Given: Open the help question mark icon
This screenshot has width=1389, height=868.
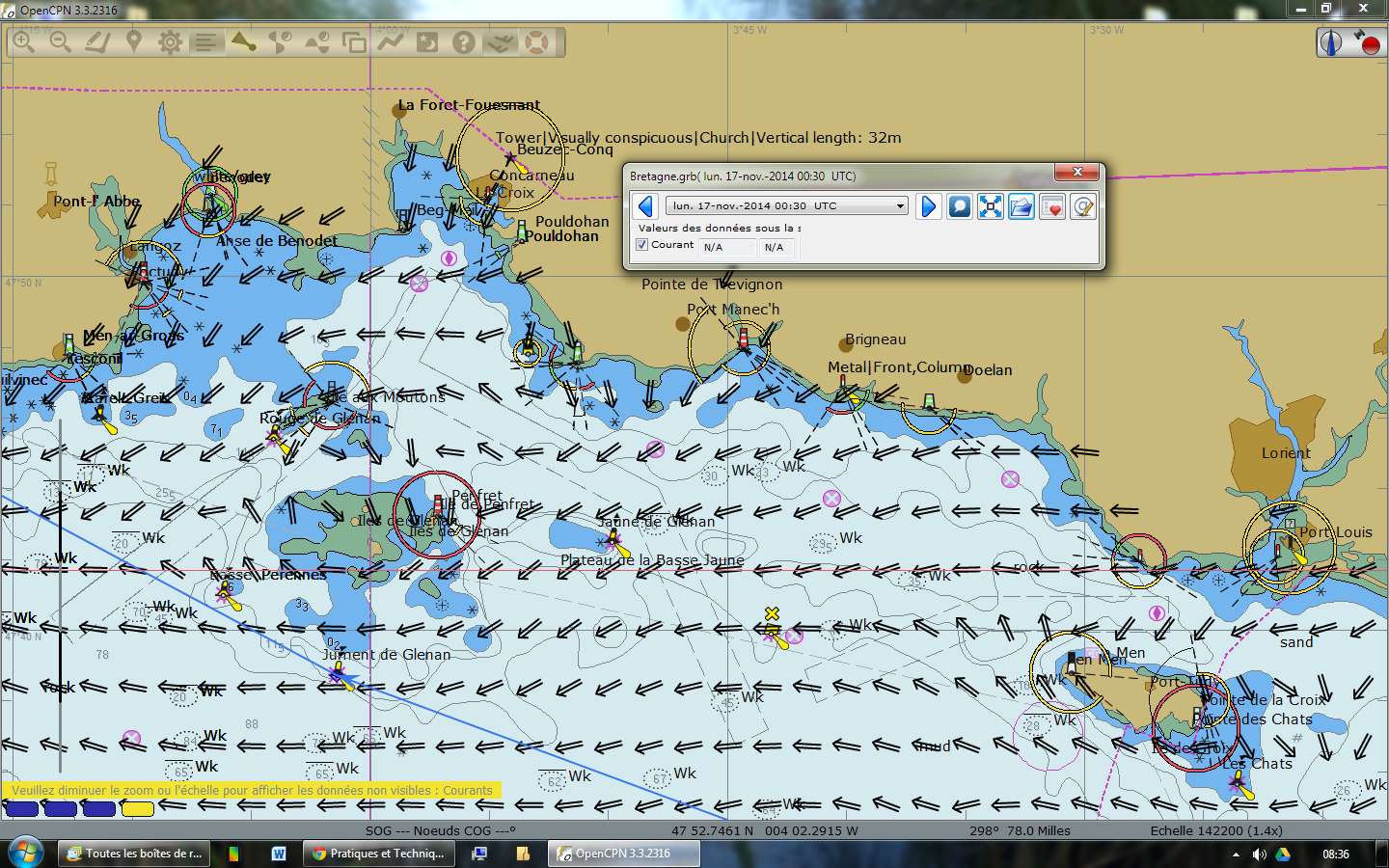Looking at the screenshot, I should (464, 42).
